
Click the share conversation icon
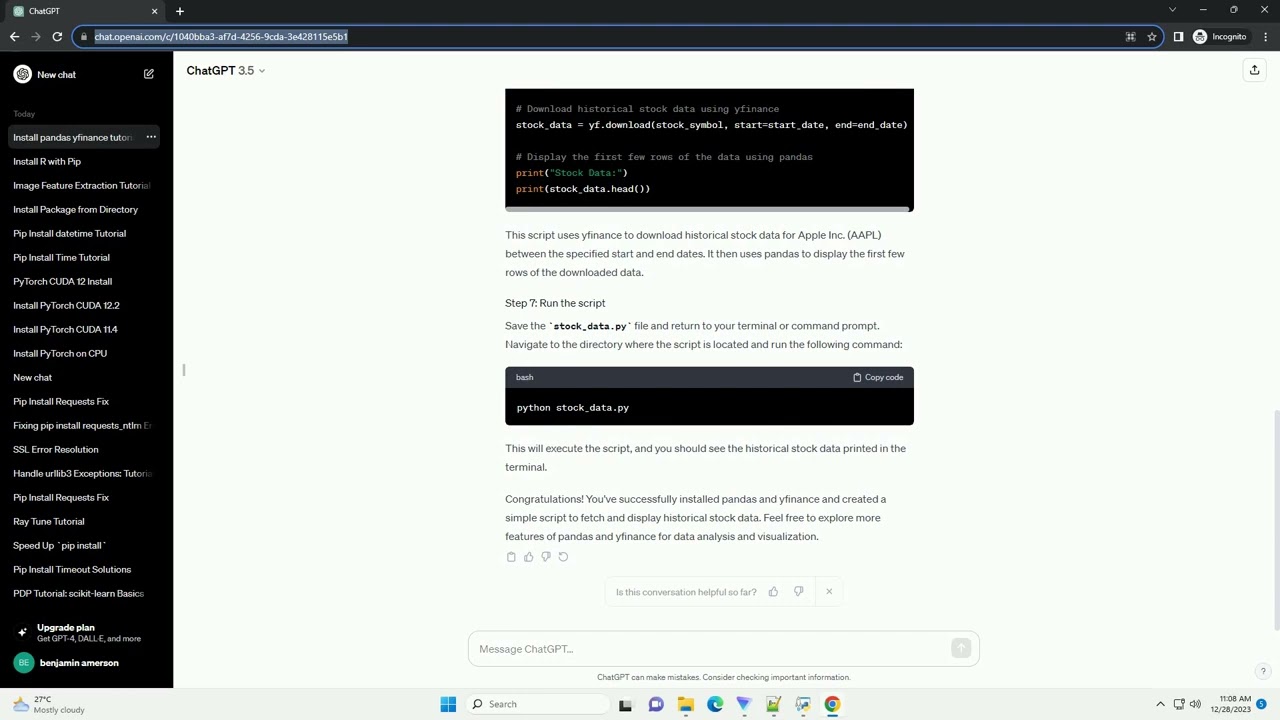1254,70
